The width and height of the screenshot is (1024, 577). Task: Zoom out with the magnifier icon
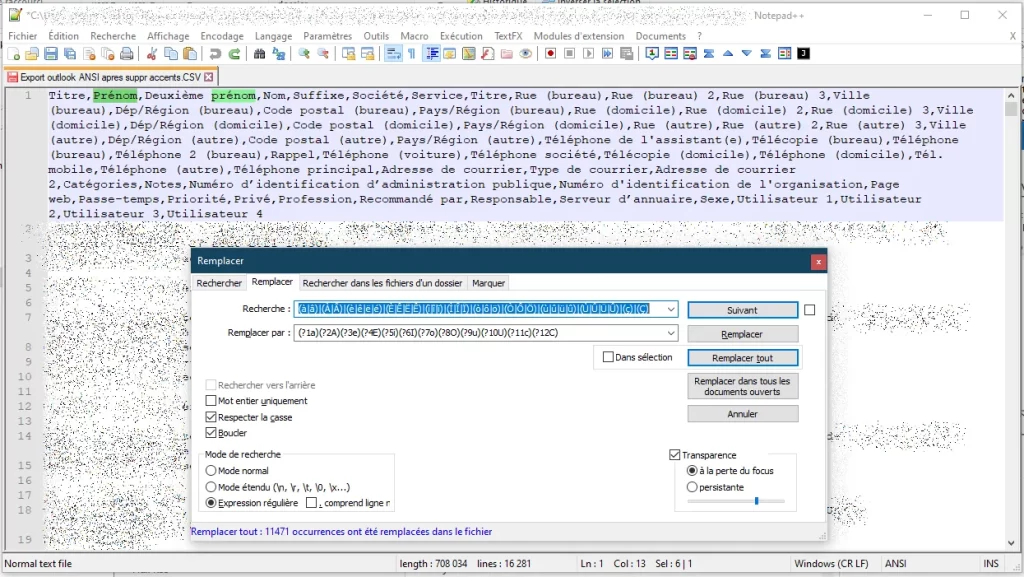tap(323, 54)
